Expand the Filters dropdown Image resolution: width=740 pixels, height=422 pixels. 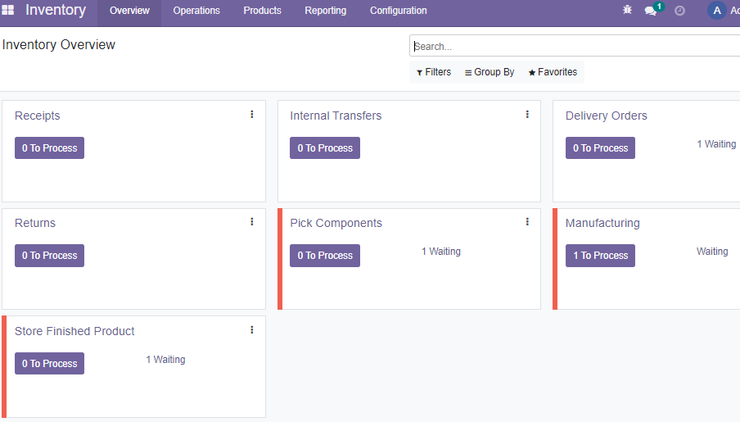(x=434, y=72)
